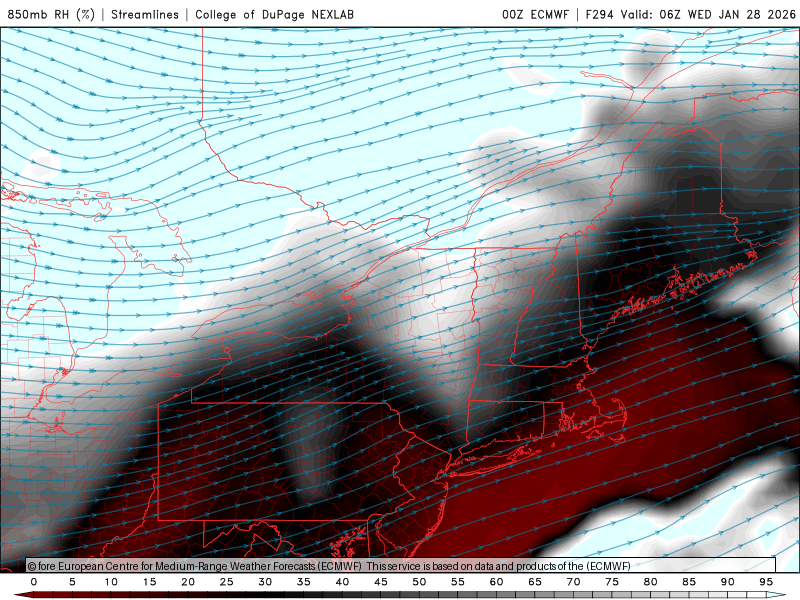Viewport: 800px width, 600px height.
Task: Click the '45' label on the color scale
Action: coord(381,582)
